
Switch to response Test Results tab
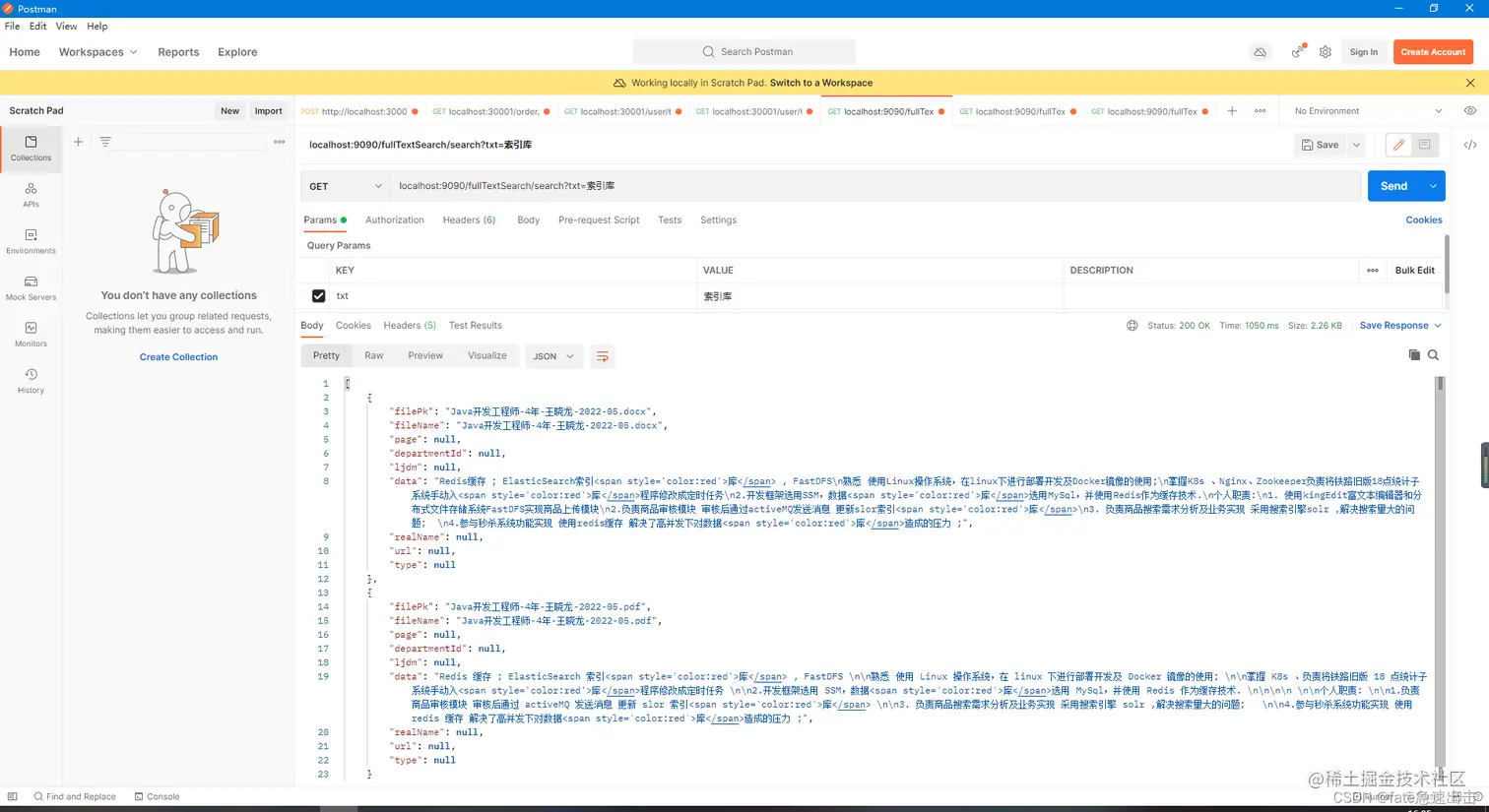(475, 326)
